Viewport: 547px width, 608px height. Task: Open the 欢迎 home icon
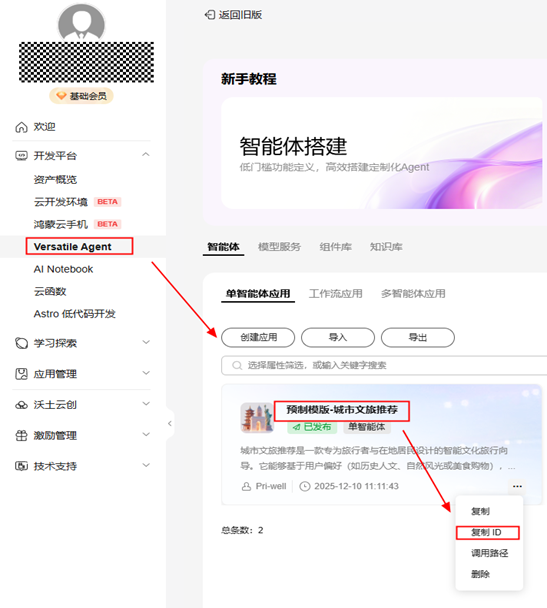[21, 127]
